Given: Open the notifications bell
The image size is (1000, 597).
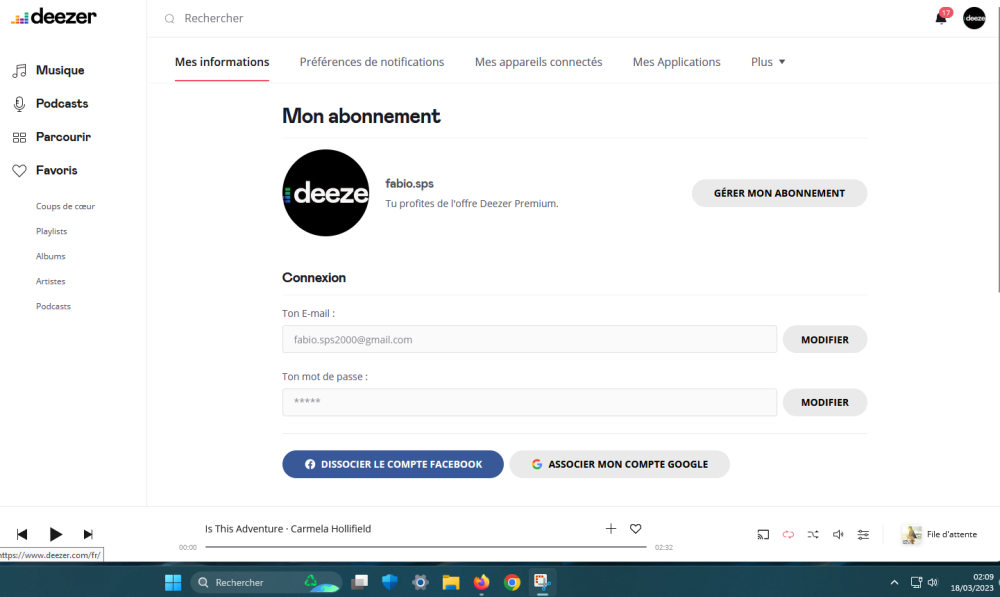Looking at the screenshot, I should (x=941, y=18).
